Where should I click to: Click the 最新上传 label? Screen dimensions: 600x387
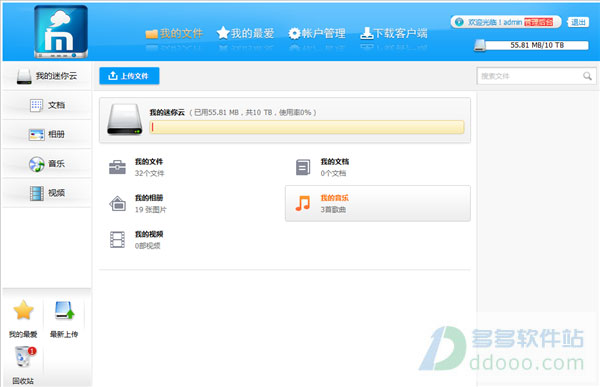[x=64, y=334]
